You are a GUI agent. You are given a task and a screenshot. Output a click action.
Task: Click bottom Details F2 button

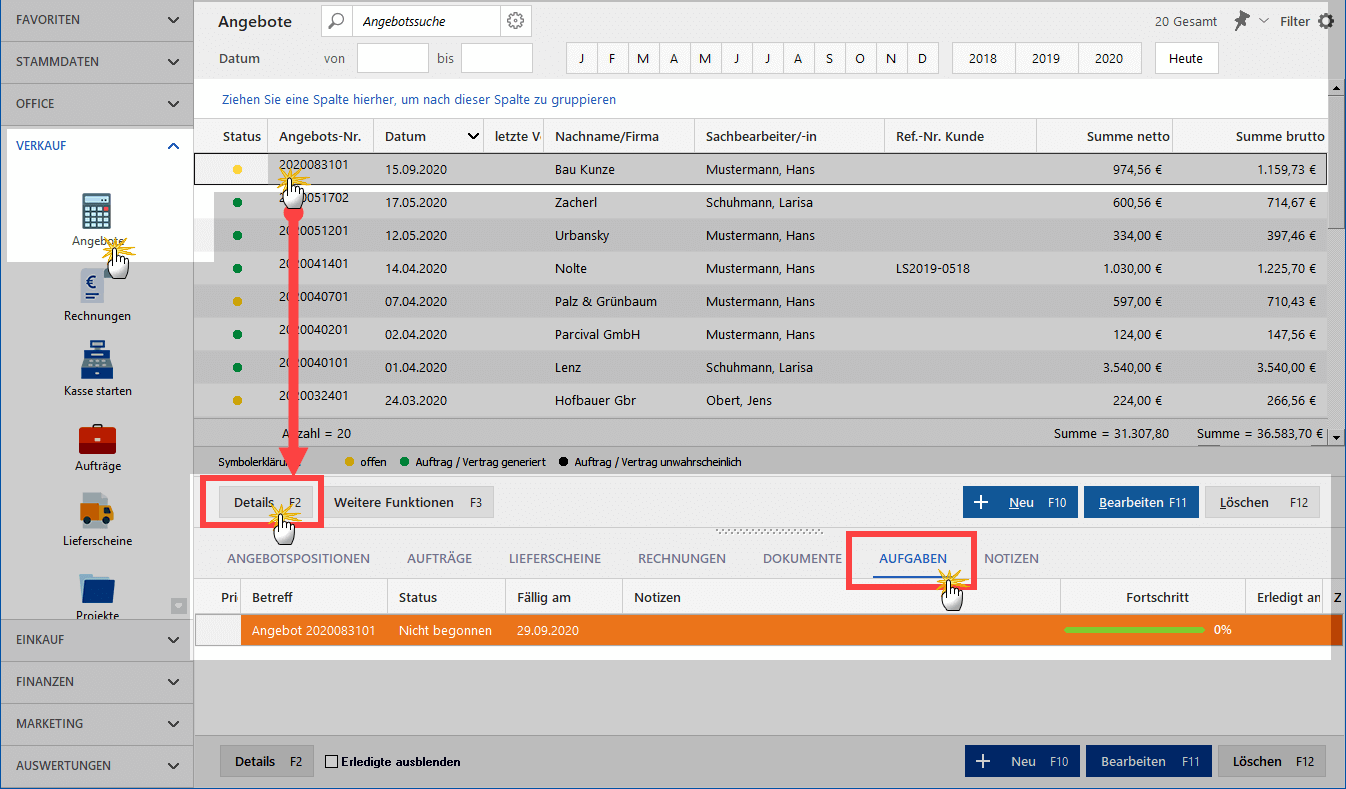[x=267, y=761]
